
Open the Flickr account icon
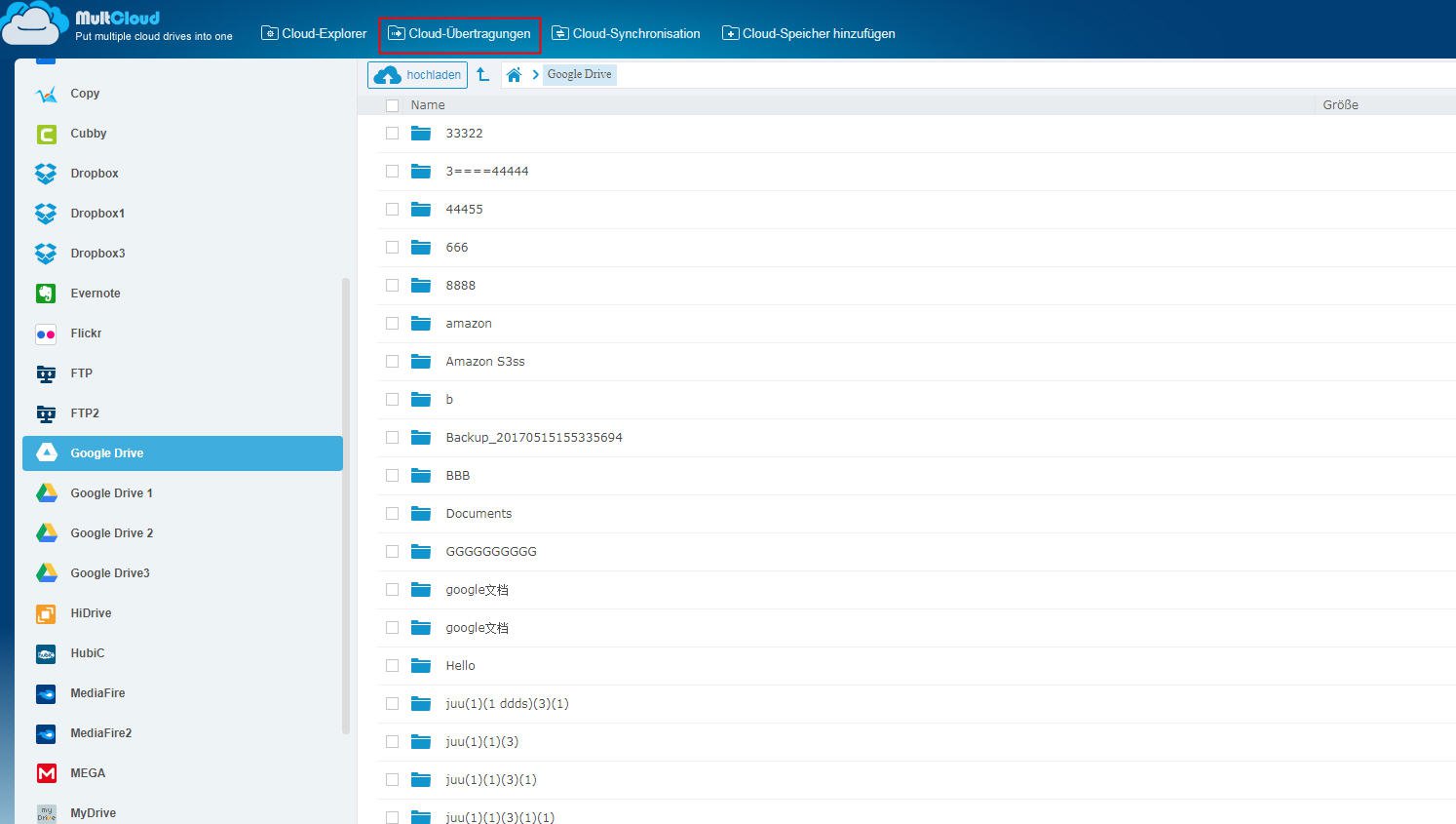(x=46, y=334)
